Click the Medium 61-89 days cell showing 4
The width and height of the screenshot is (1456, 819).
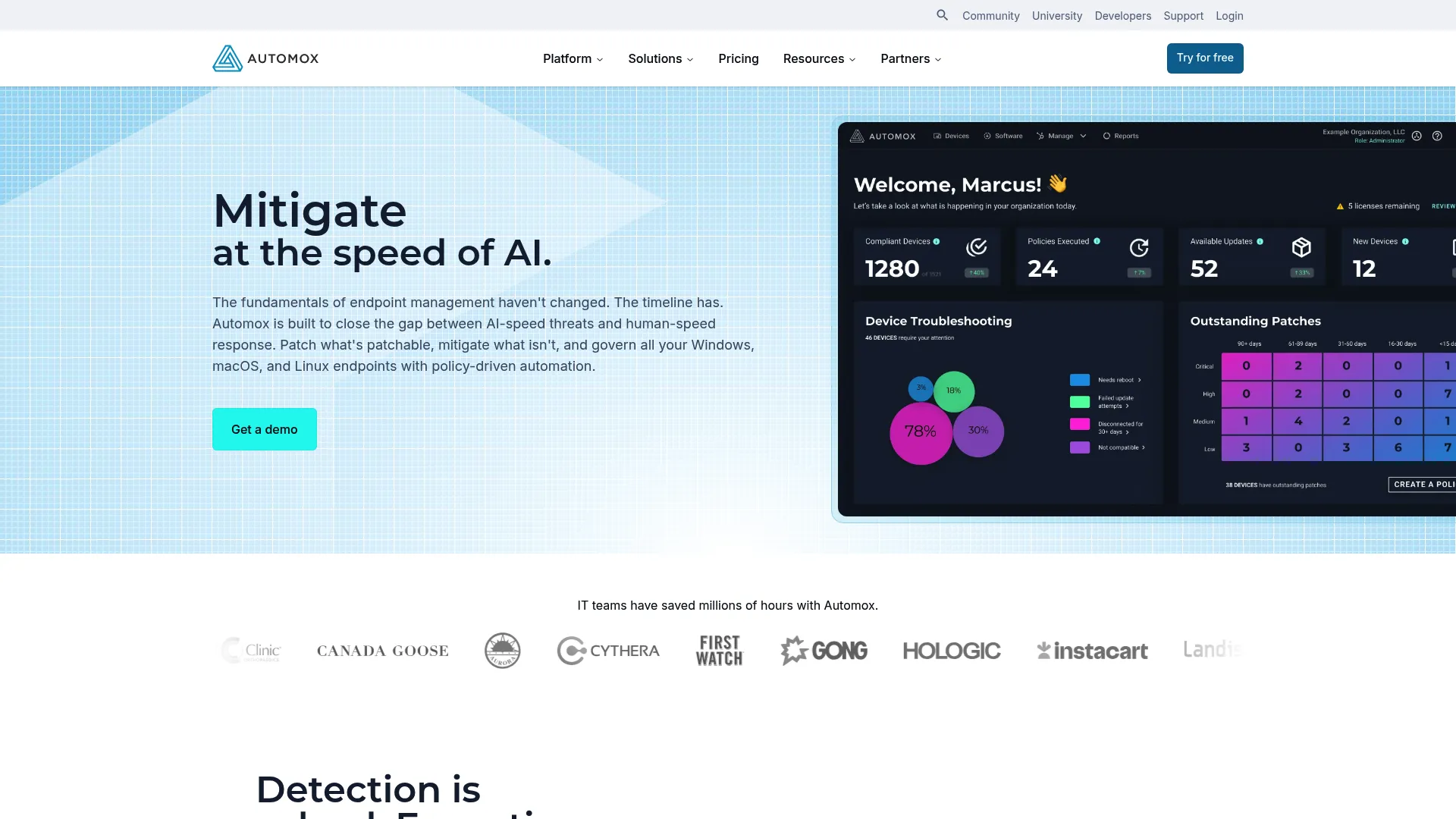(1298, 421)
